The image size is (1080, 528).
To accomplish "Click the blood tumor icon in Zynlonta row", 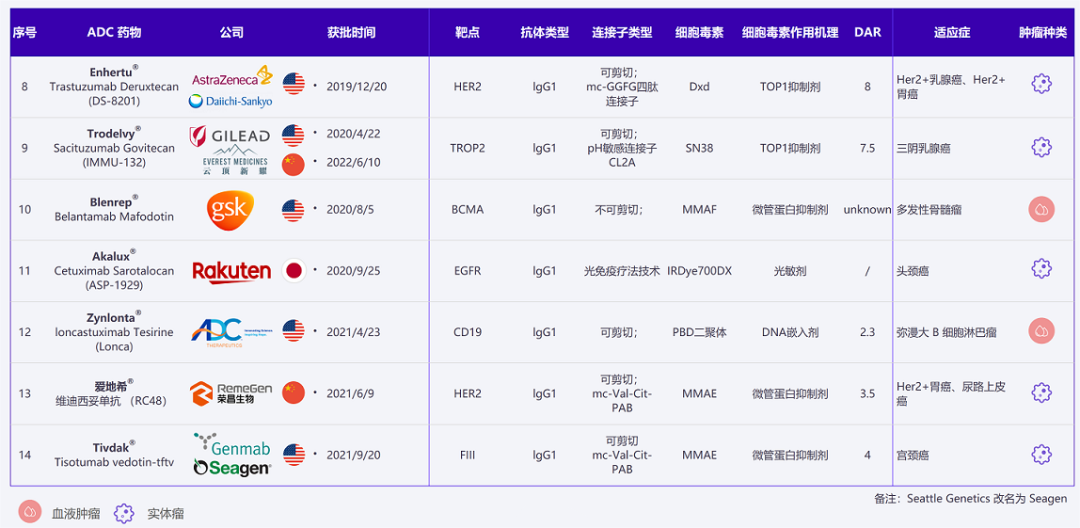I will tap(1041, 331).
